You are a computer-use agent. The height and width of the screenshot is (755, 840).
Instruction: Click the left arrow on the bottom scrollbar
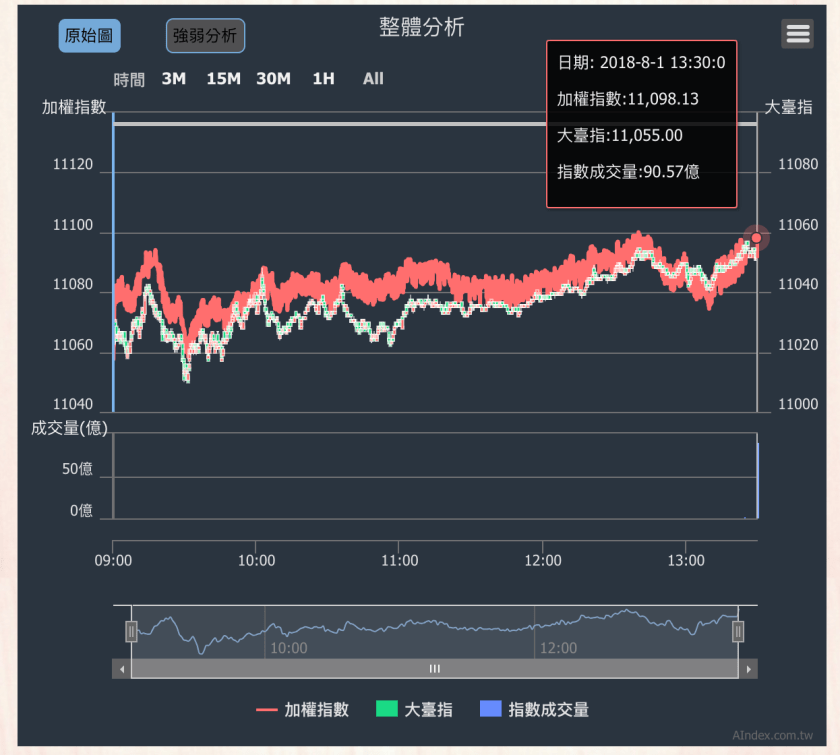[124, 668]
